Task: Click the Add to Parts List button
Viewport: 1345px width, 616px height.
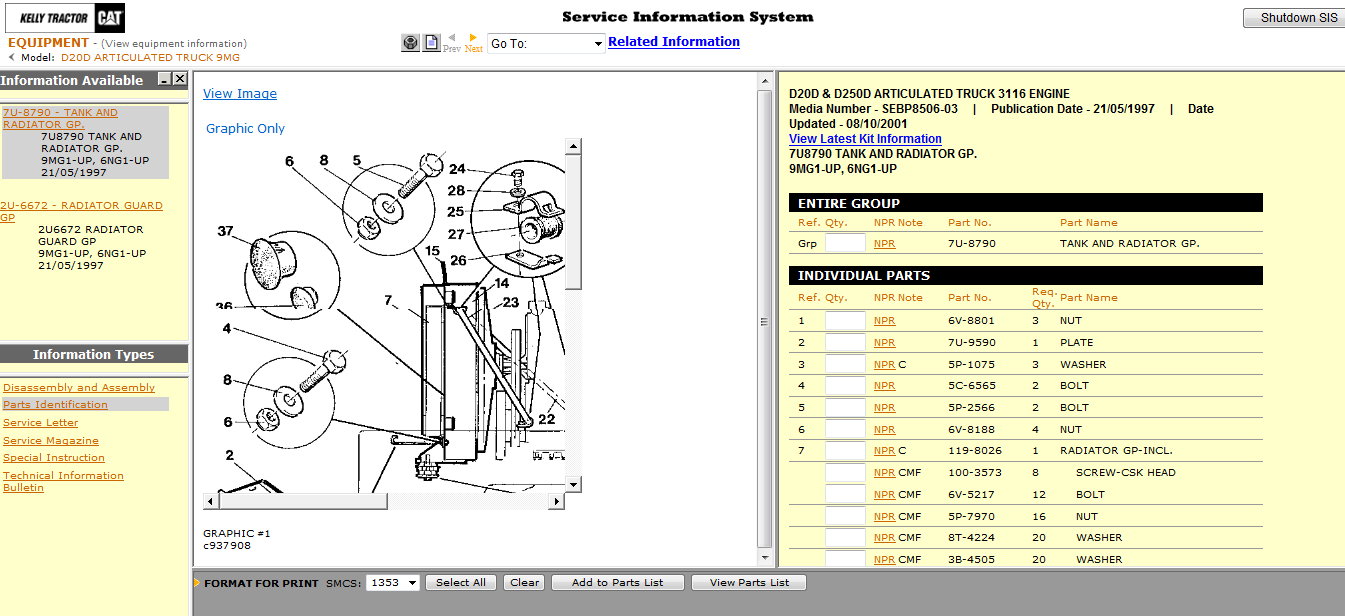Action: click(617, 581)
